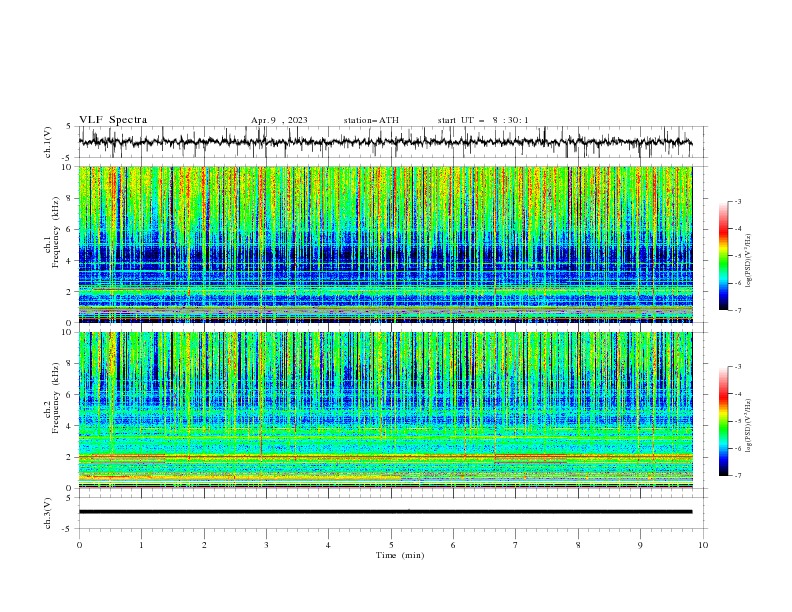
Task: Click the time axis tick label "0"
Action: click(79, 545)
